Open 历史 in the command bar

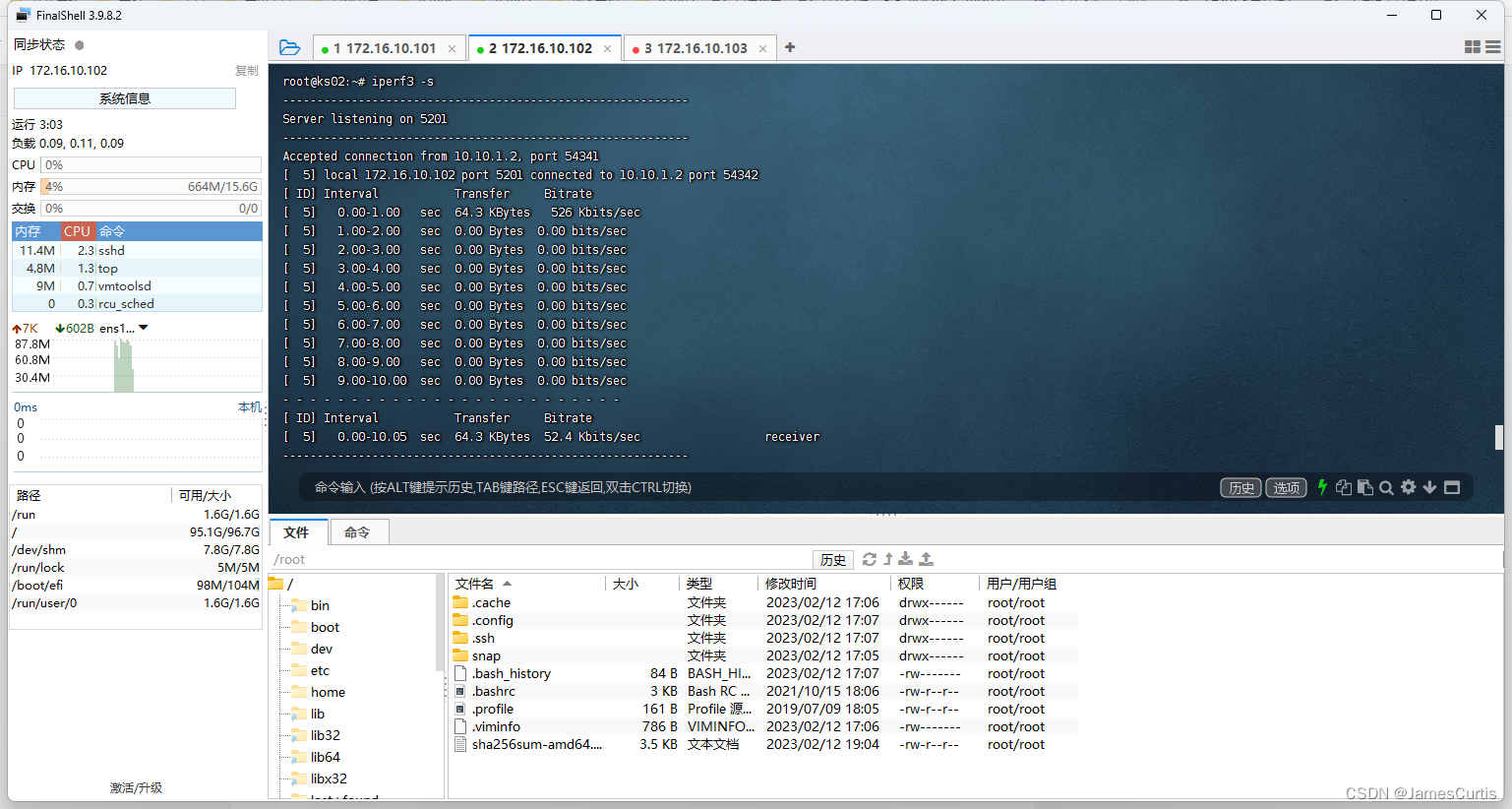1241,487
